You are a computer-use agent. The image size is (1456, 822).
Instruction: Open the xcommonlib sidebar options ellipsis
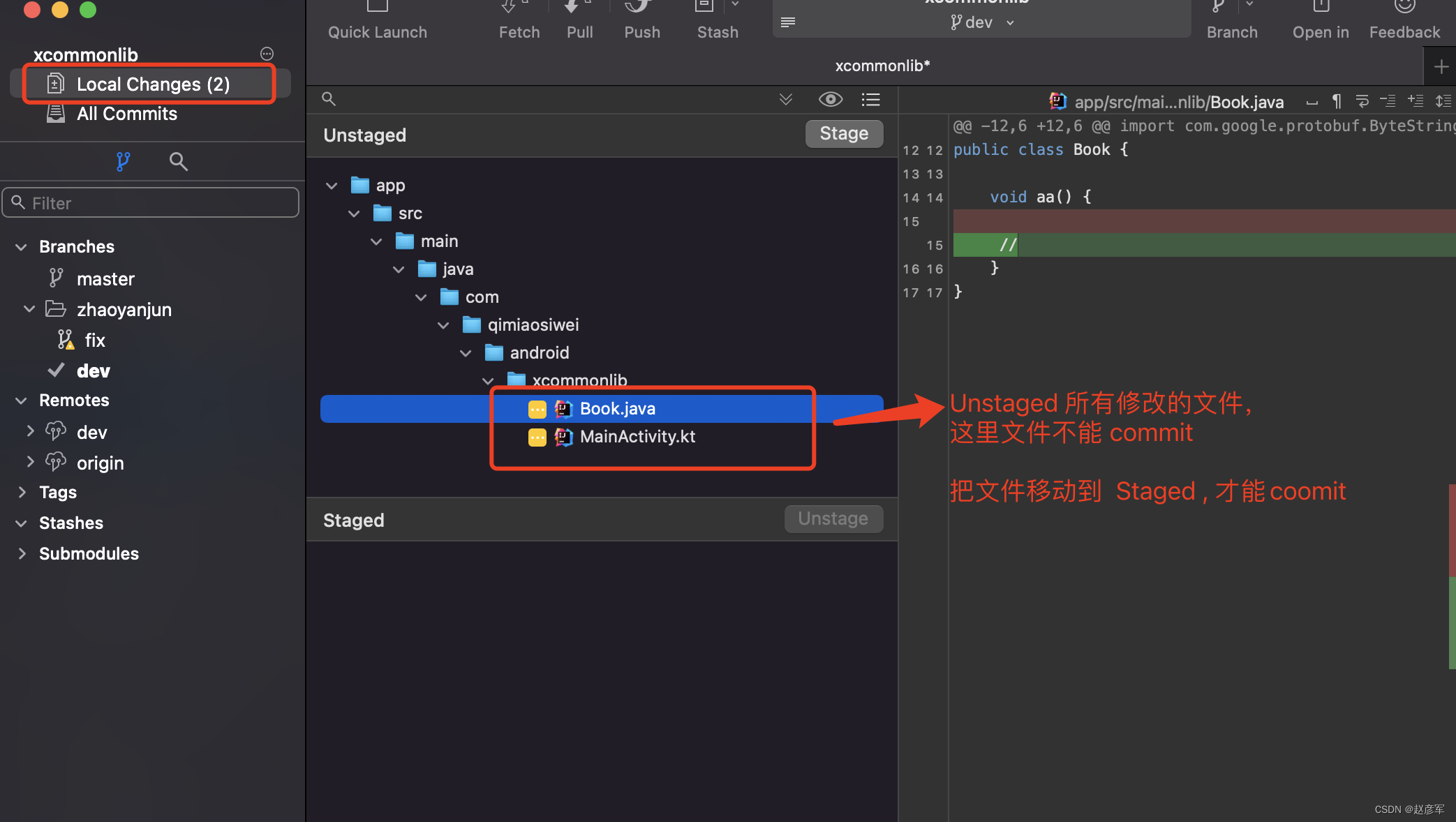coord(267,54)
